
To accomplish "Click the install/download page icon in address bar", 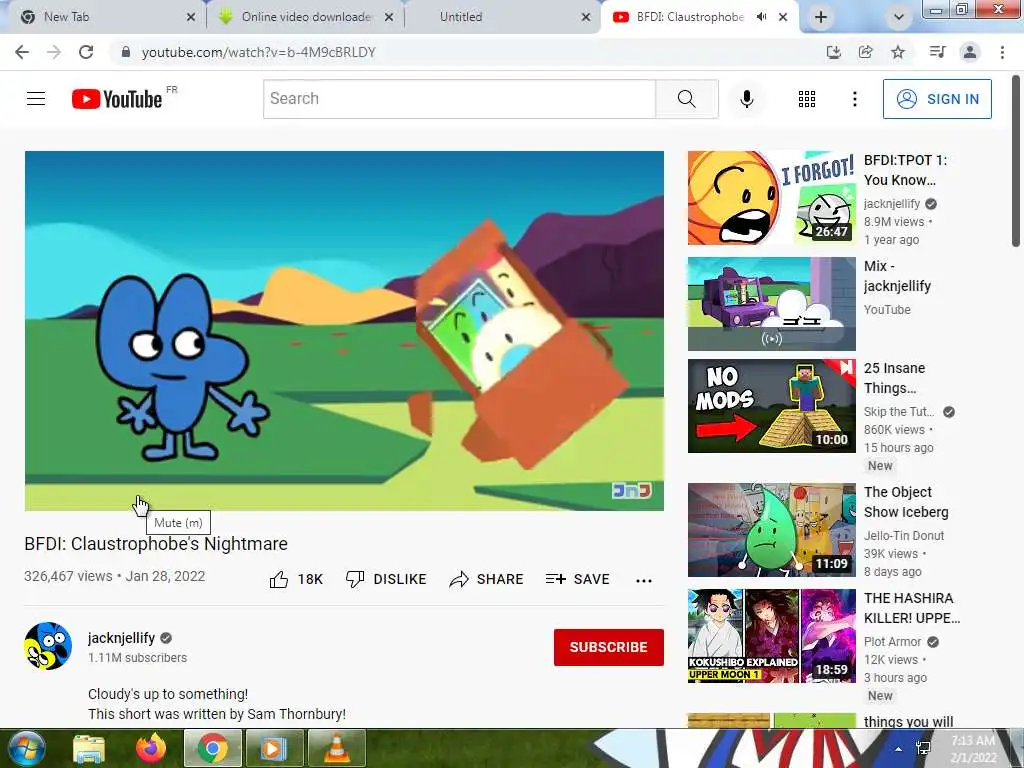I will tap(833, 52).
